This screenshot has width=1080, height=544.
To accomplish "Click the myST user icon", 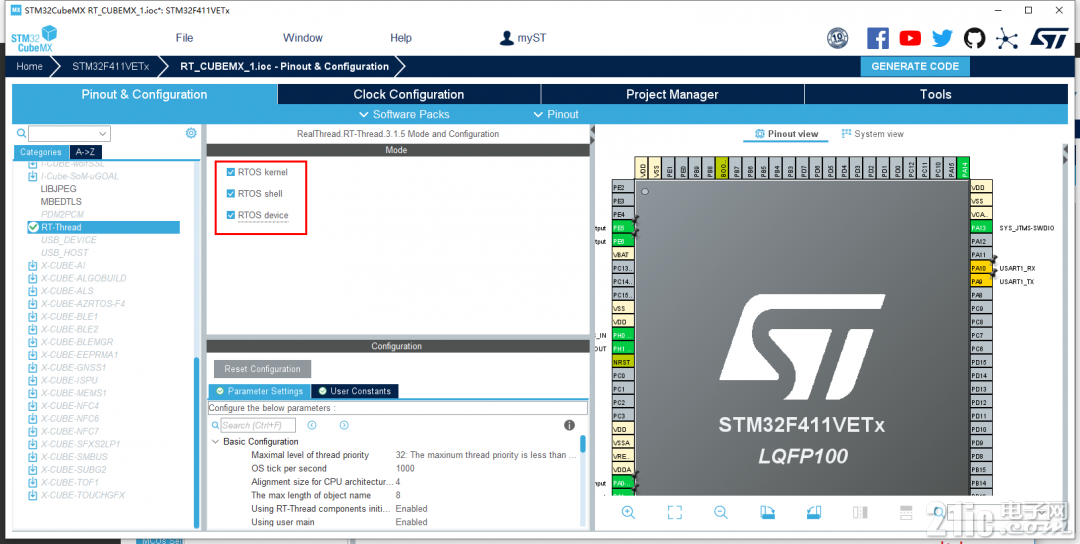I will 507,38.
